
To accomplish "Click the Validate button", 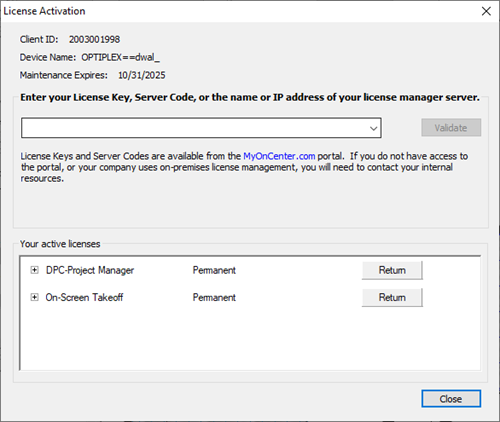I will [451, 128].
